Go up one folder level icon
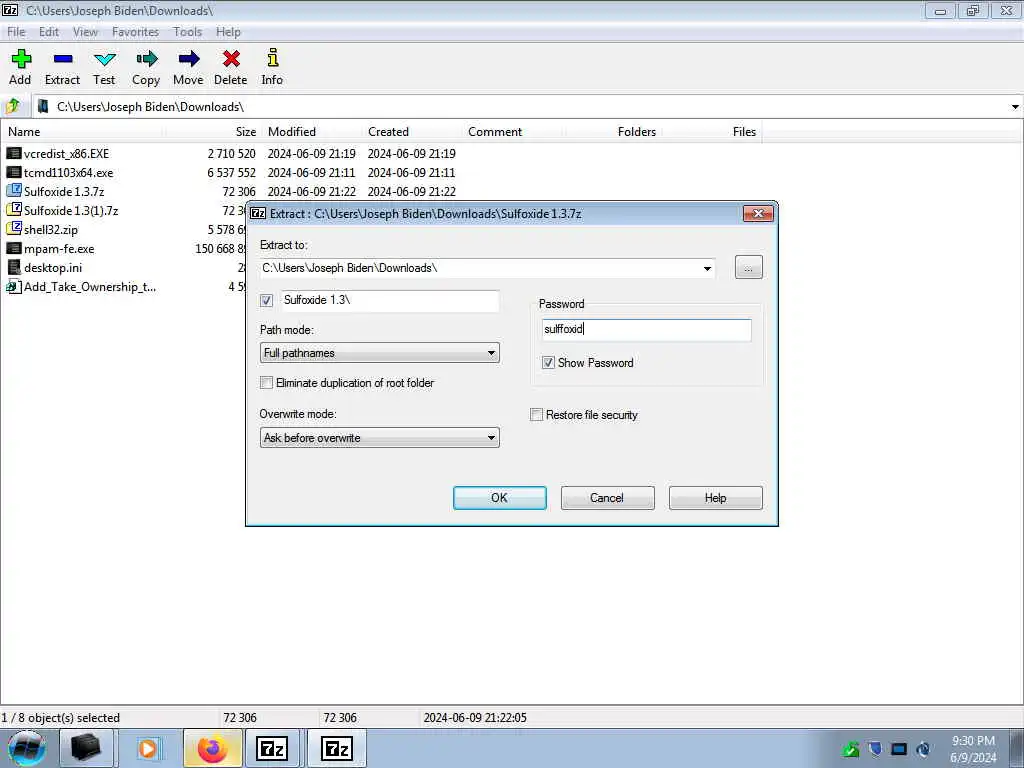The width and height of the screenshot is (1024, 768). (13, 106)
